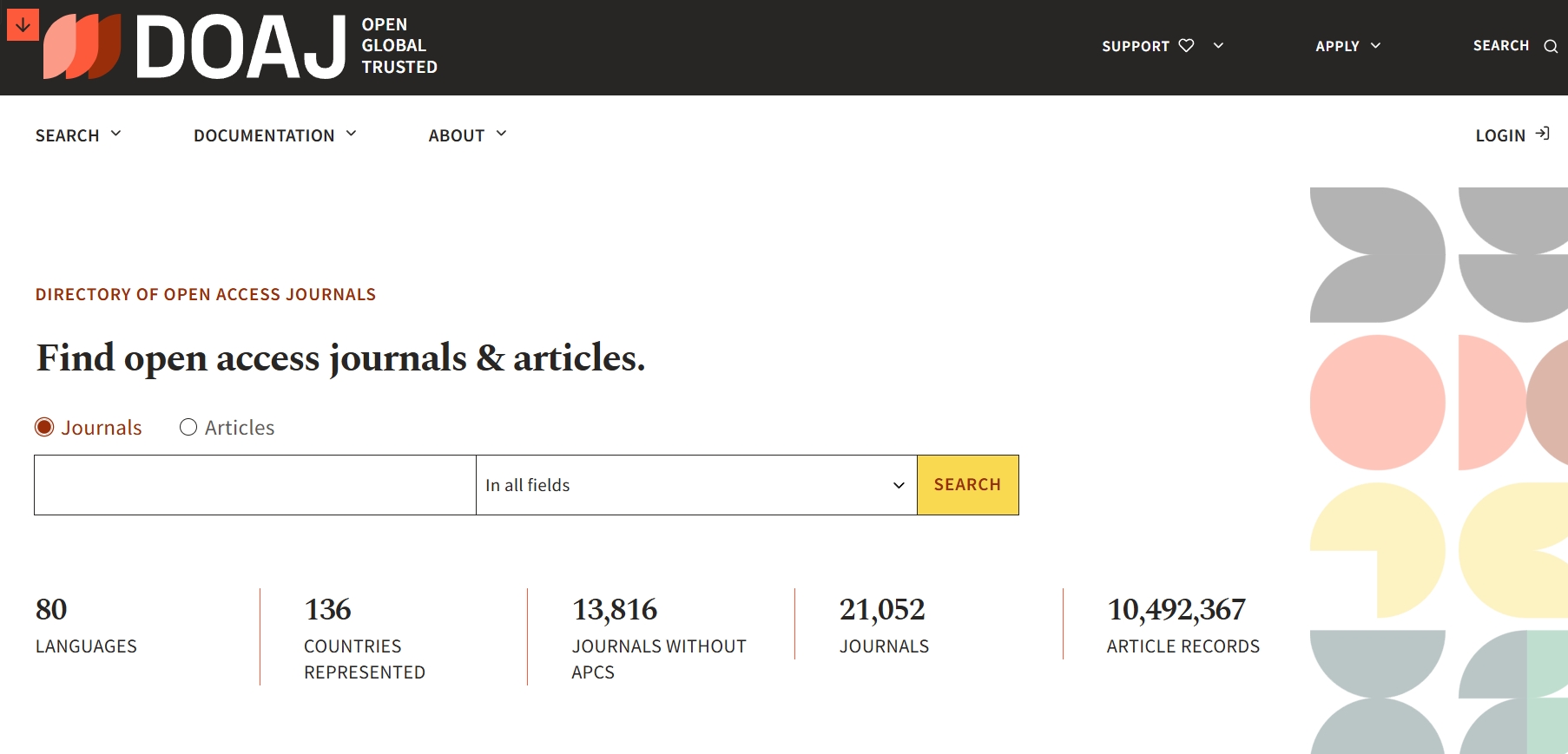Open the Apply menu item
This screenshot has width=1568, height=754.
coord(1337,46)
